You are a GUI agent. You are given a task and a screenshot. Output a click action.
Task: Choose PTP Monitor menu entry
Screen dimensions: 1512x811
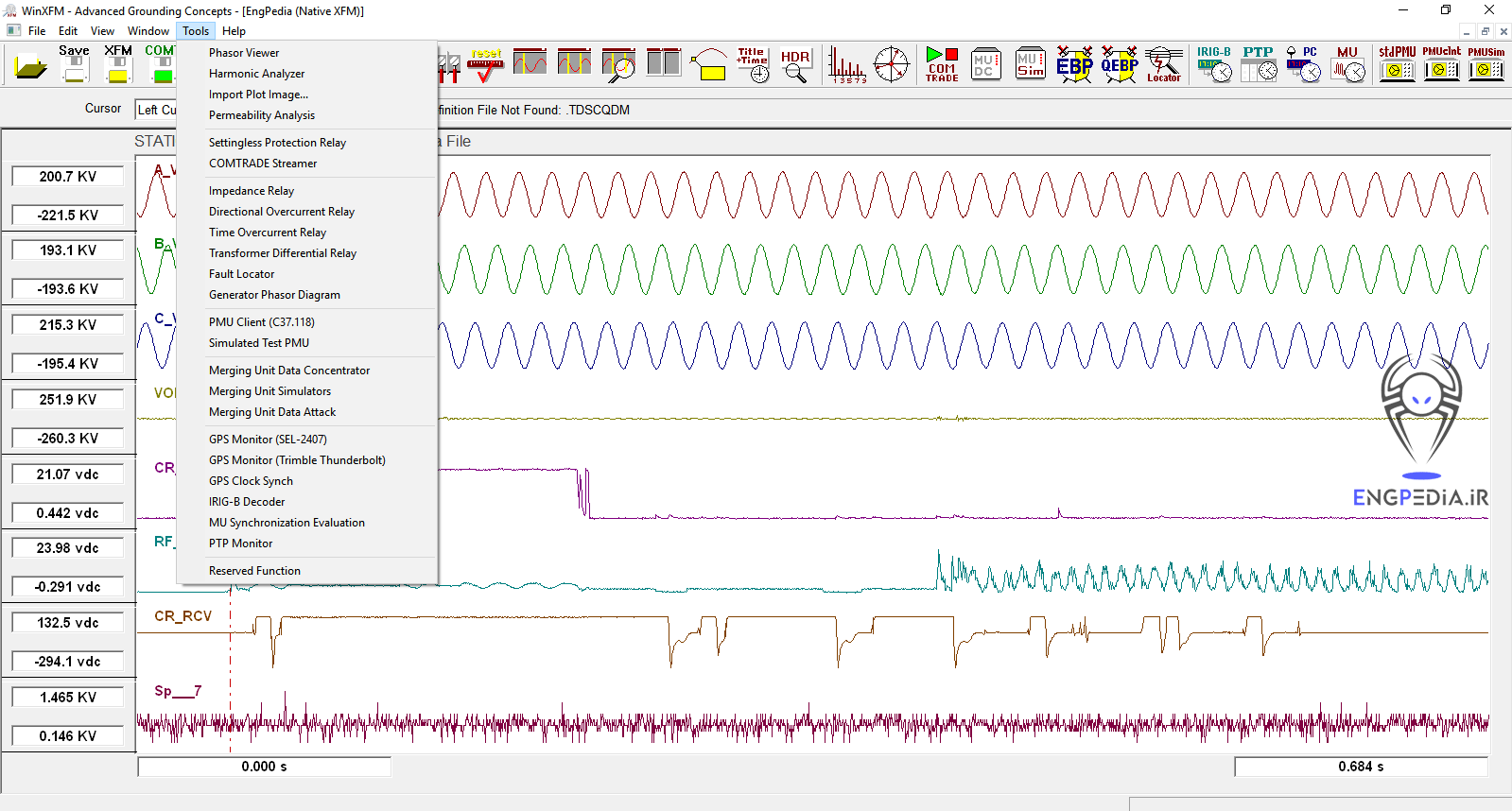coord(306,544)
